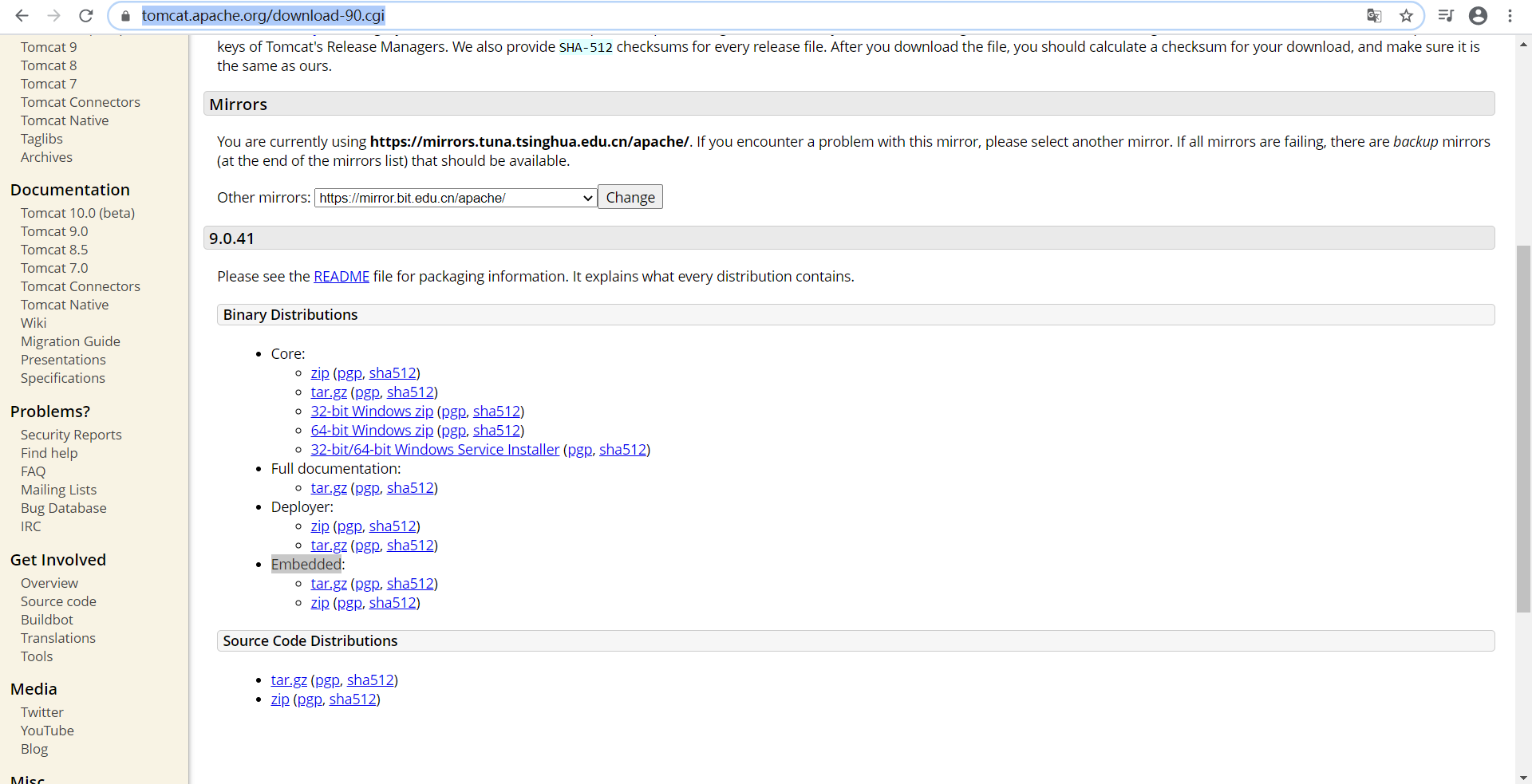
Task: Open Chrome three-dot menu
Action: (x=1510, y=16)
